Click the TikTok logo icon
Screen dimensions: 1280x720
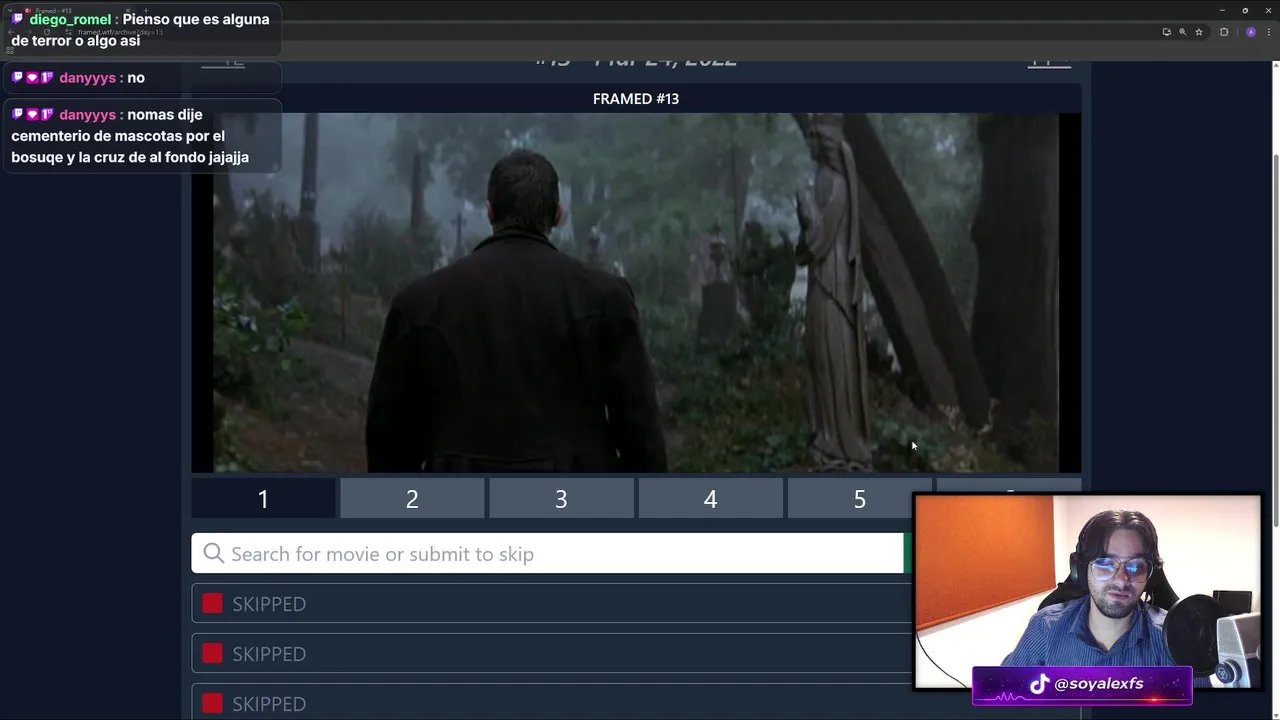[x=1039, y=684]
